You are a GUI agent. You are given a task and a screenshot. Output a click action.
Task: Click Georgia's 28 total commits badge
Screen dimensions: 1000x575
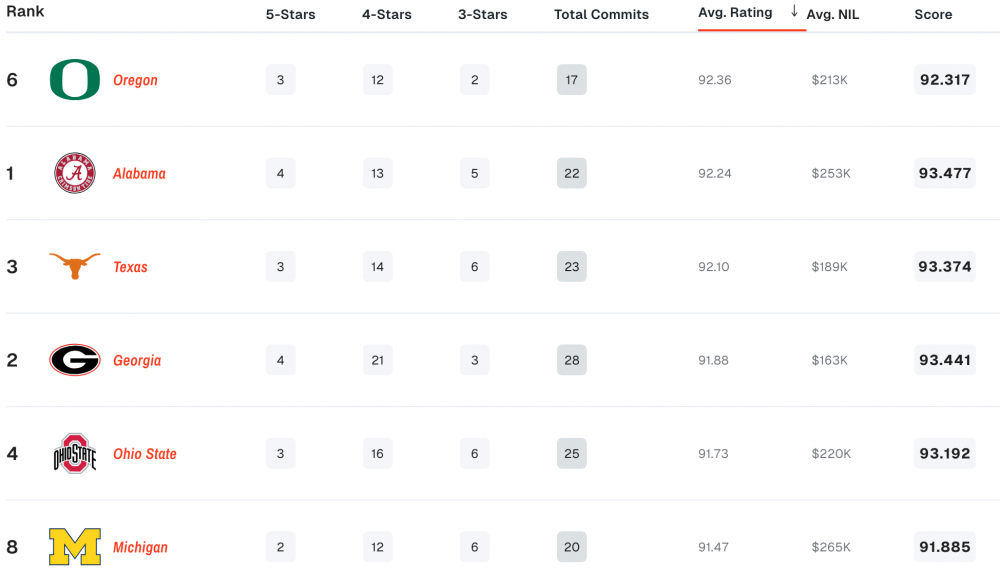click(572, 360)
